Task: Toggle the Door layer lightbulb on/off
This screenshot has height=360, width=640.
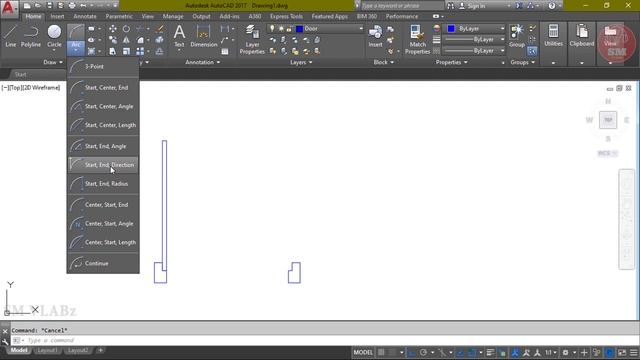Action: pyautogui.click(x=272, y=29)
